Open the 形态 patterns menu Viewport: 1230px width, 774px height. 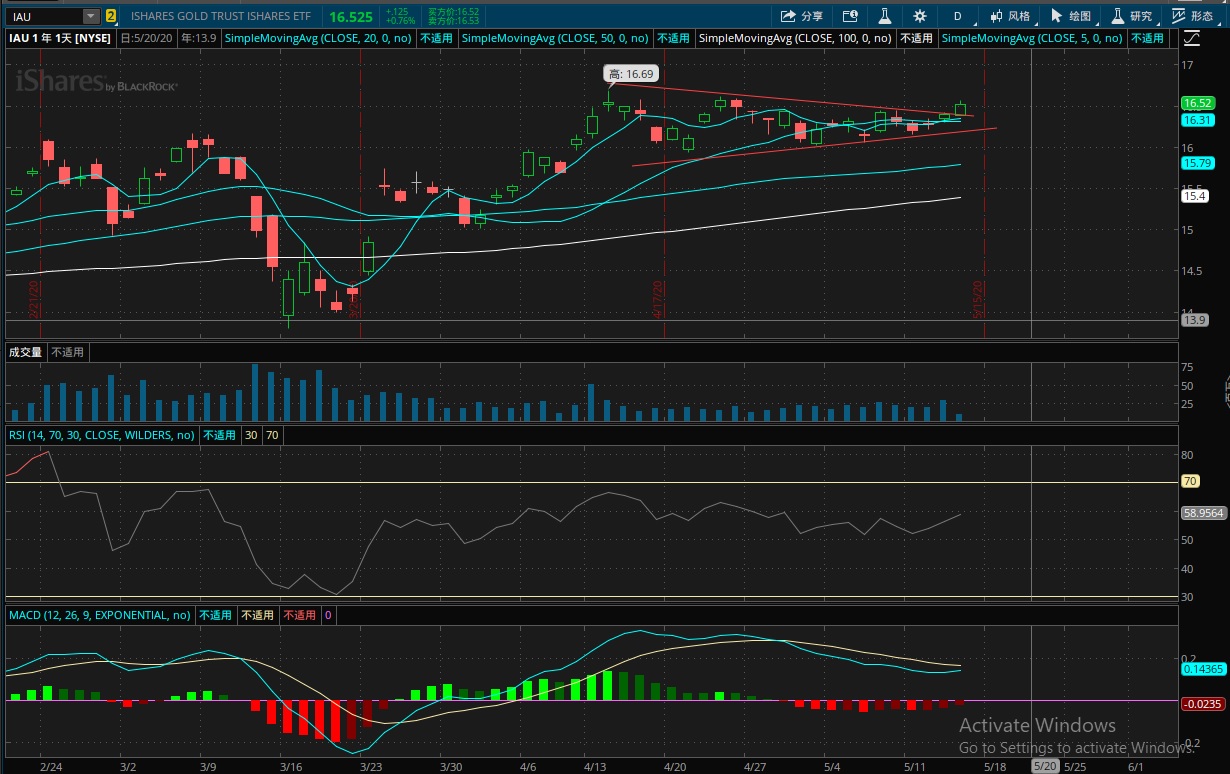[x=1193, y=16]
